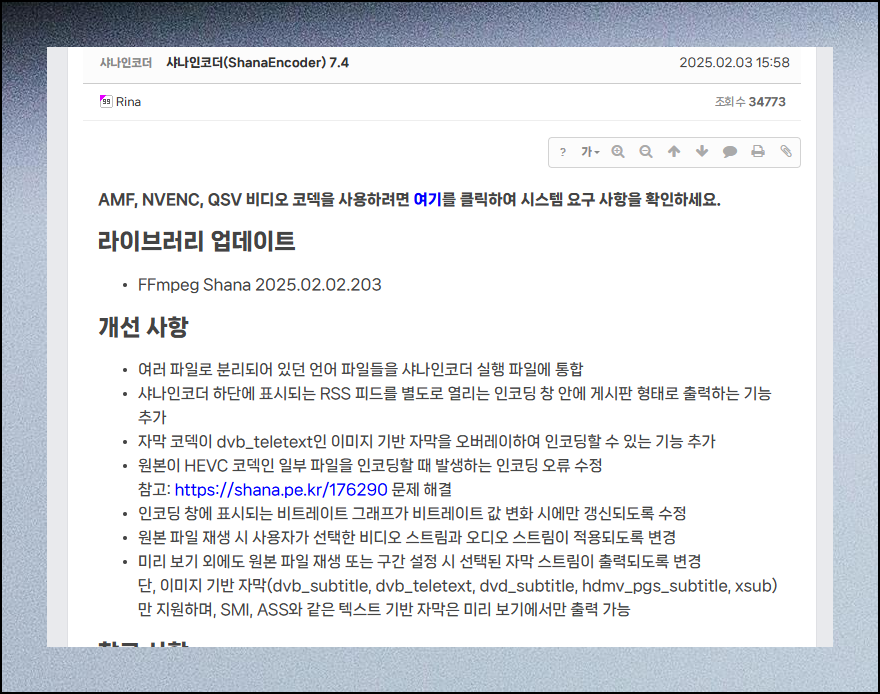Viewport: 880px width, 694px height.
Task: Click the HEVC 코덱 인코딩 오류 bullet
Action: coord(370,466)
